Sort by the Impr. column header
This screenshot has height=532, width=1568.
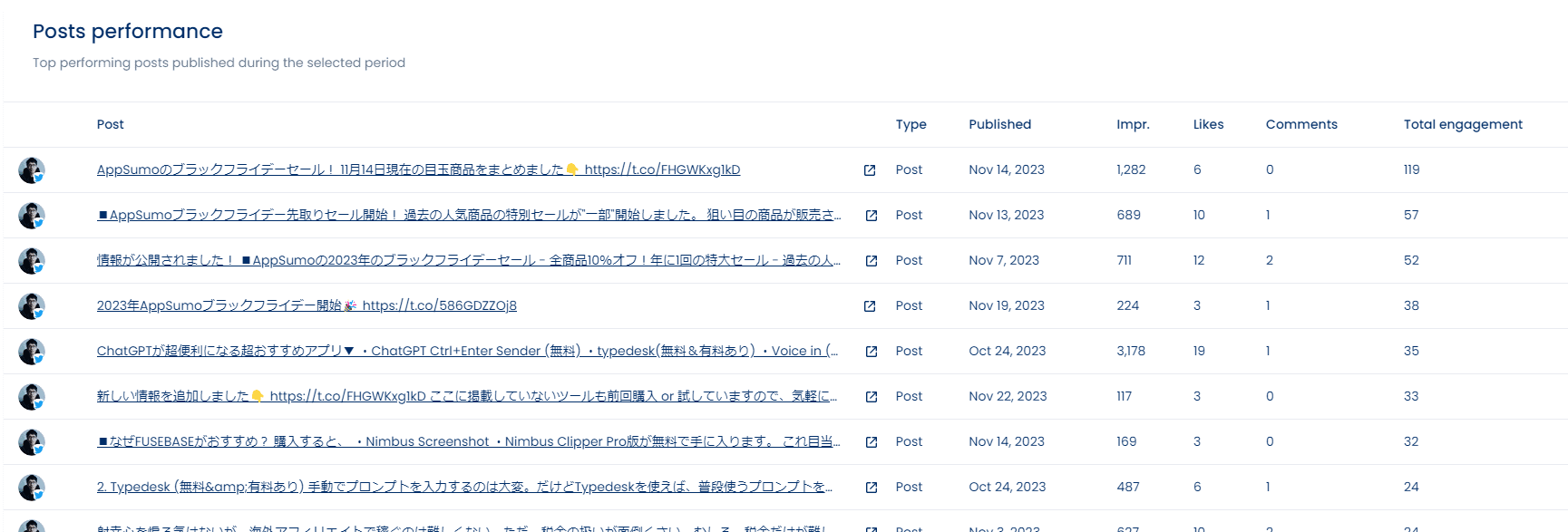[1133, 124]
